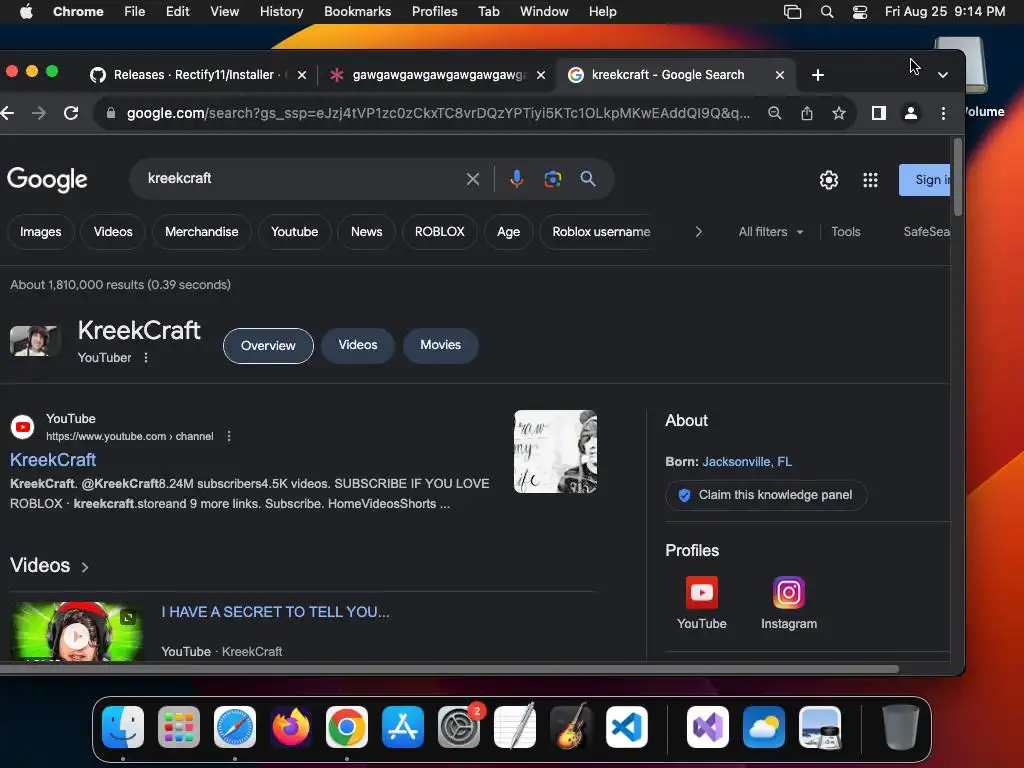
Task: Open Visual Studio Code from Dock
Action: tap(627, 727)
